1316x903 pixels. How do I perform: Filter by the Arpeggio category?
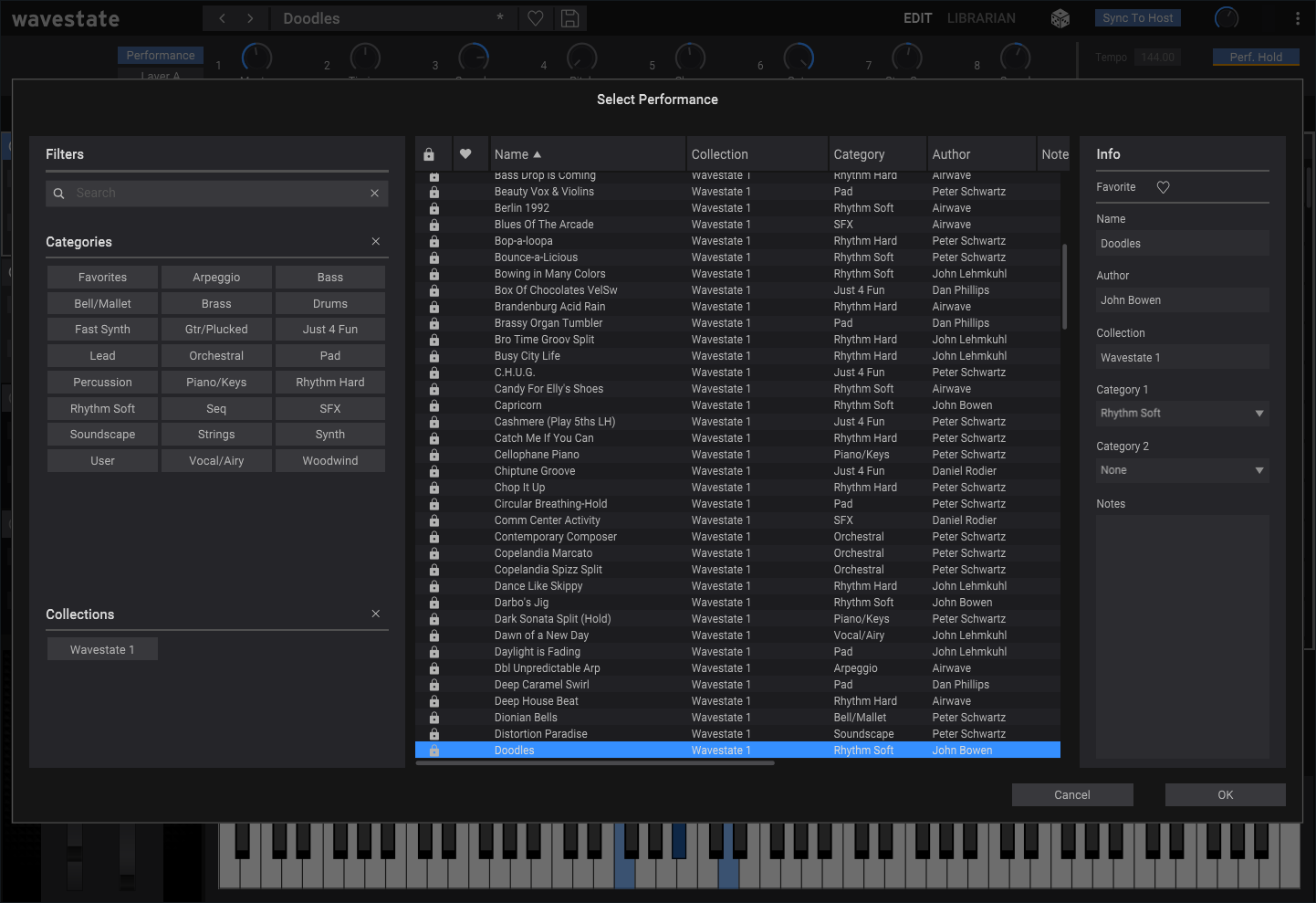pyautogui.click(x=216, y=278)
